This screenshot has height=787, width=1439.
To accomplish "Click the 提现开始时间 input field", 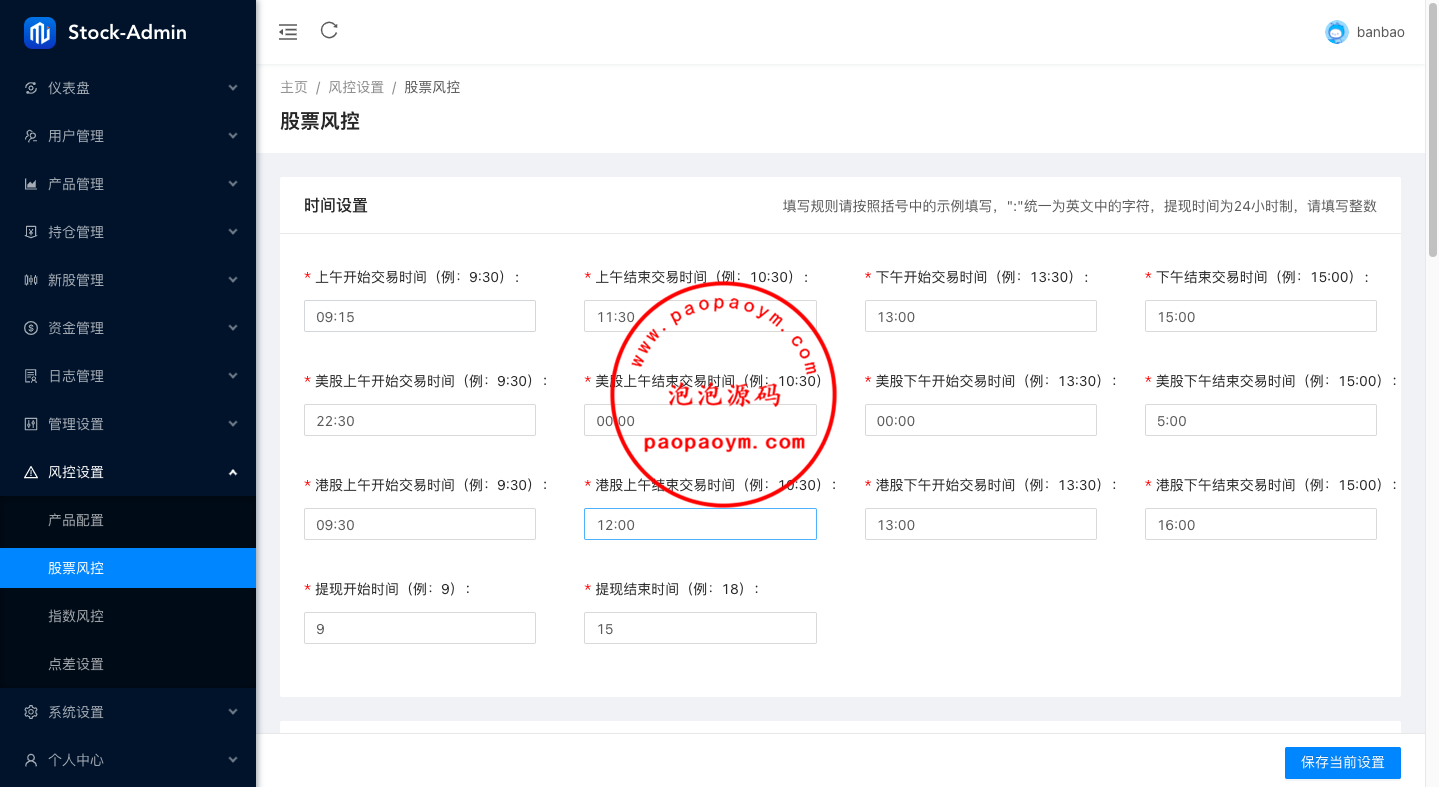I will [420, 628].
